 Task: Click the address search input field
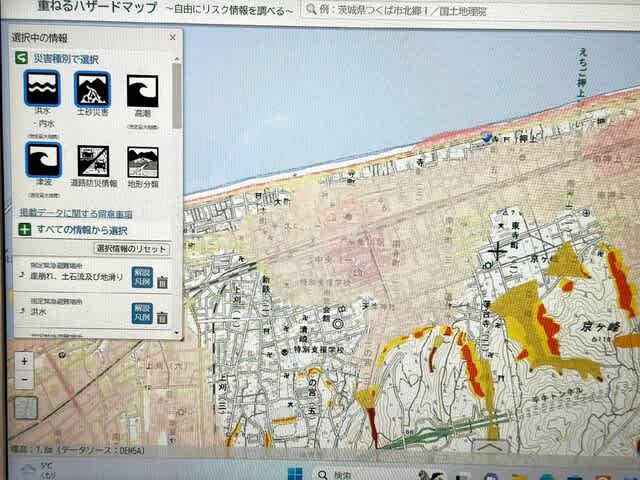[480, 11]
